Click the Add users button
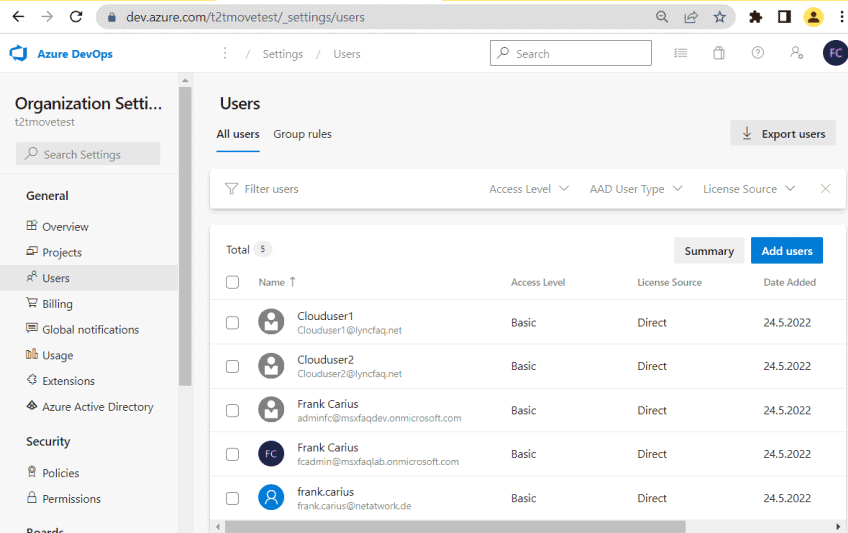Viewport: 848px width, 533px height. pyautogui.click(x=787, y=251)
